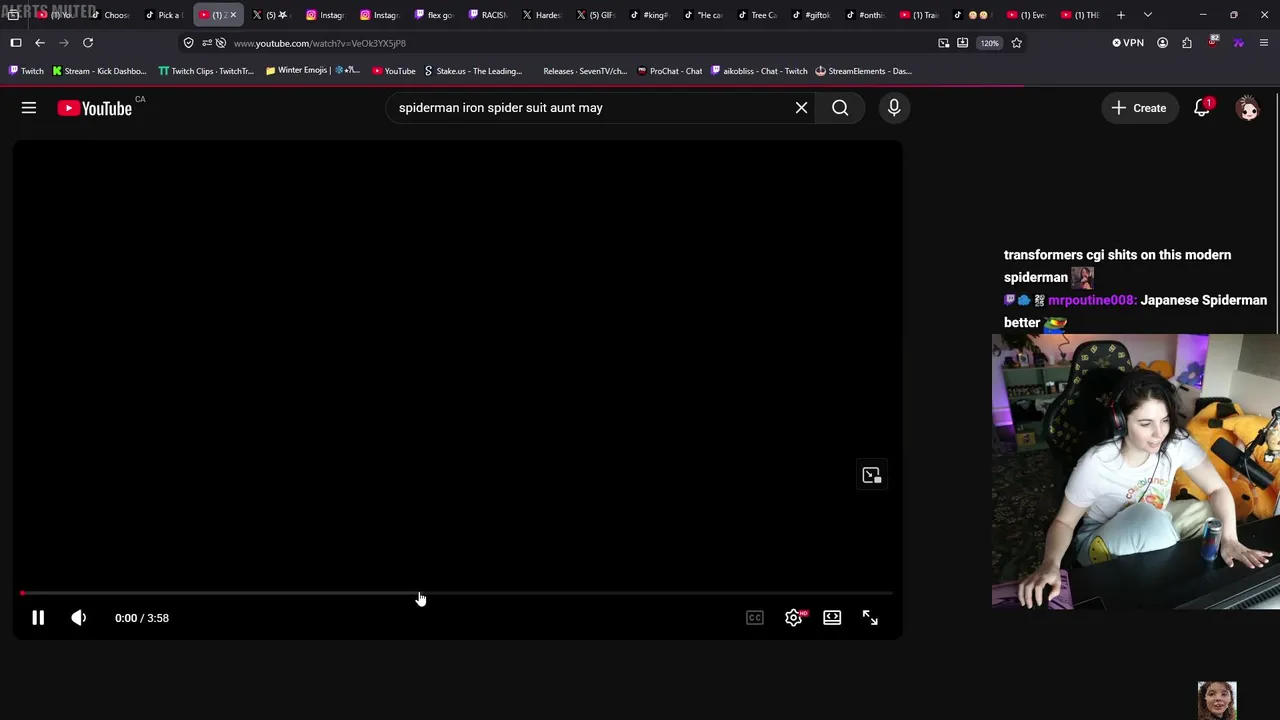Viewport: 1280px width, 720px height.
Task: Close the active YouTube tab
Action: [x=233, y=15]
